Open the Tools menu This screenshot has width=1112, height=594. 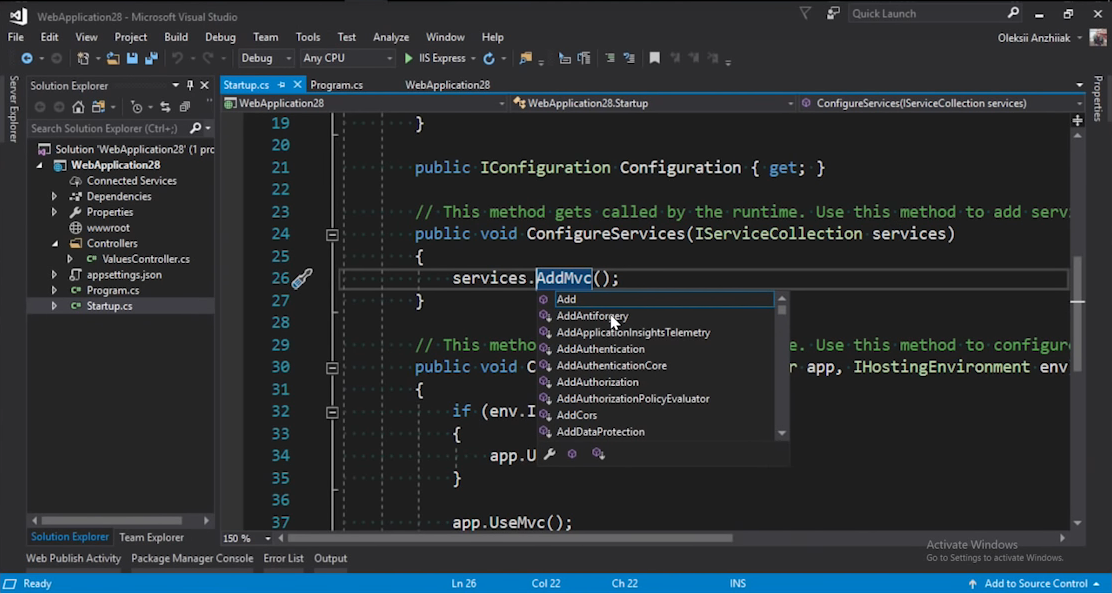[x=308, y=37]
